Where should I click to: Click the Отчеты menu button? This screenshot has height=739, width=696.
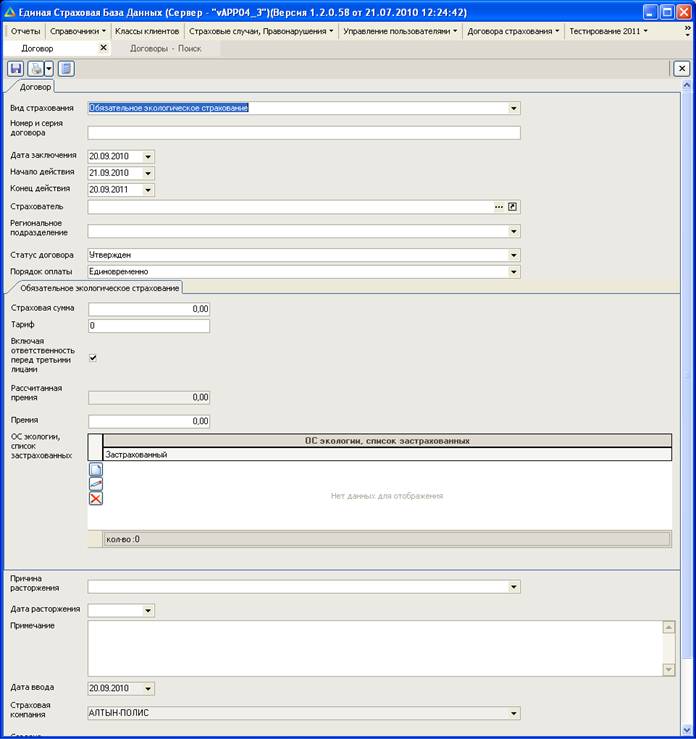25,31
